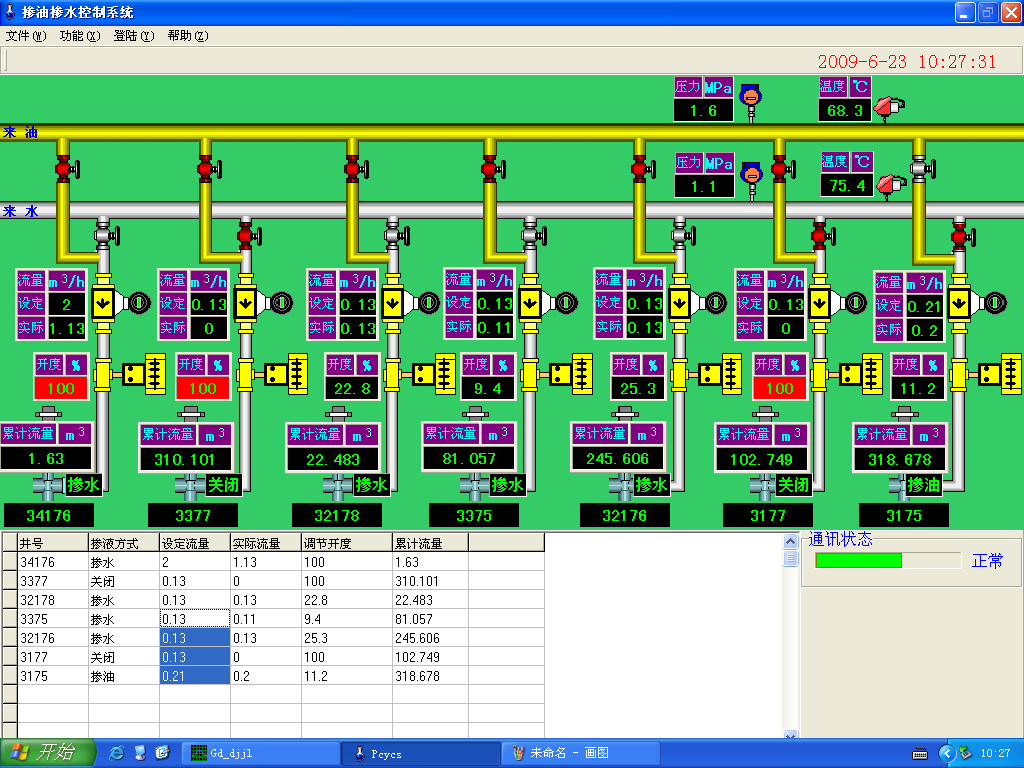Select the flow meter icon of well 32176
This screenshot has width=1024, height=768.
(x=697, y=302)
